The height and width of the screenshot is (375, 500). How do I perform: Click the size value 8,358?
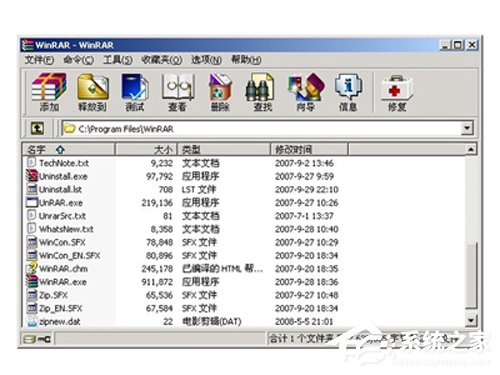point(162,229)
